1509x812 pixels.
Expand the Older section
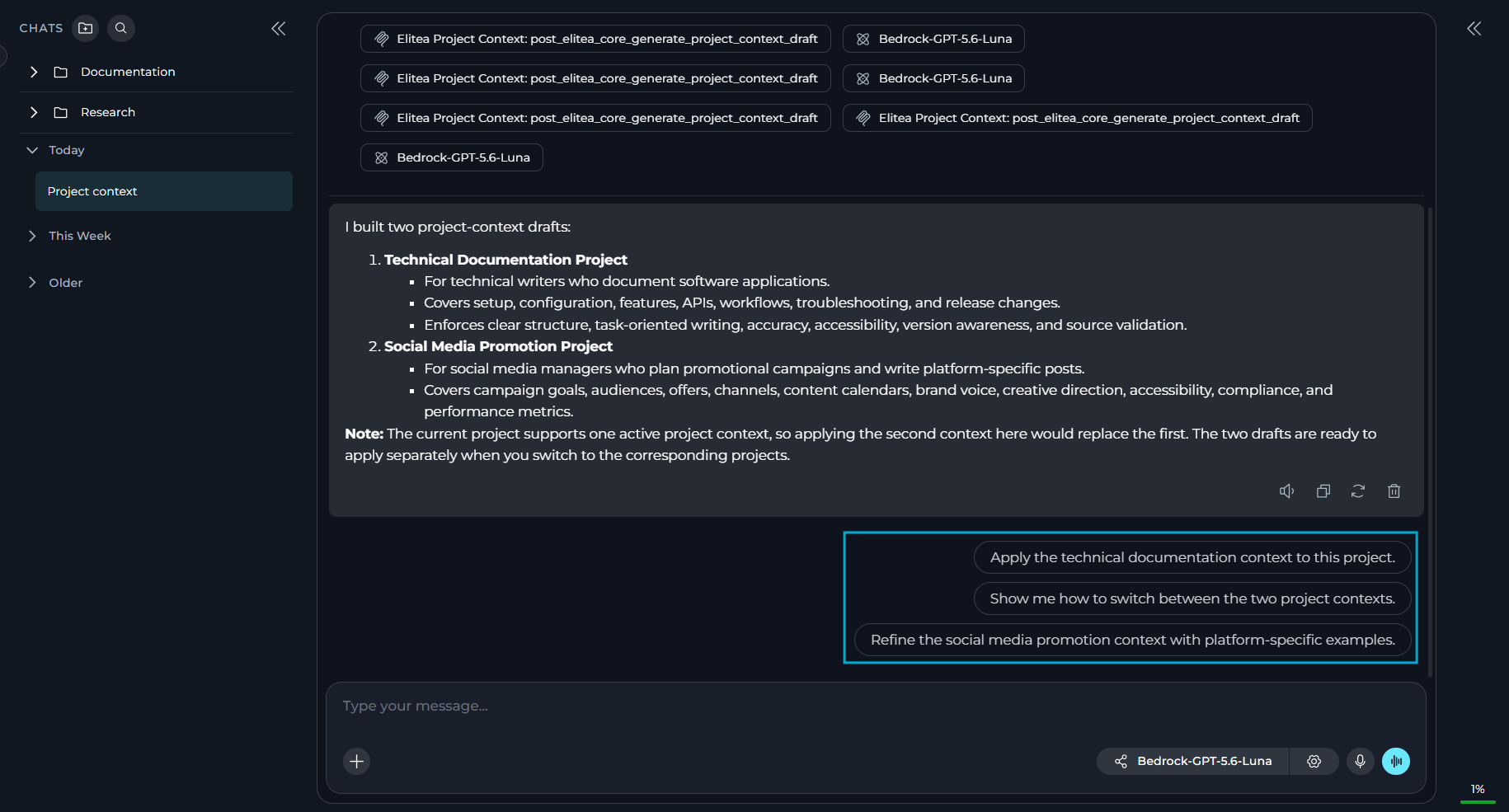click(32, 283)
